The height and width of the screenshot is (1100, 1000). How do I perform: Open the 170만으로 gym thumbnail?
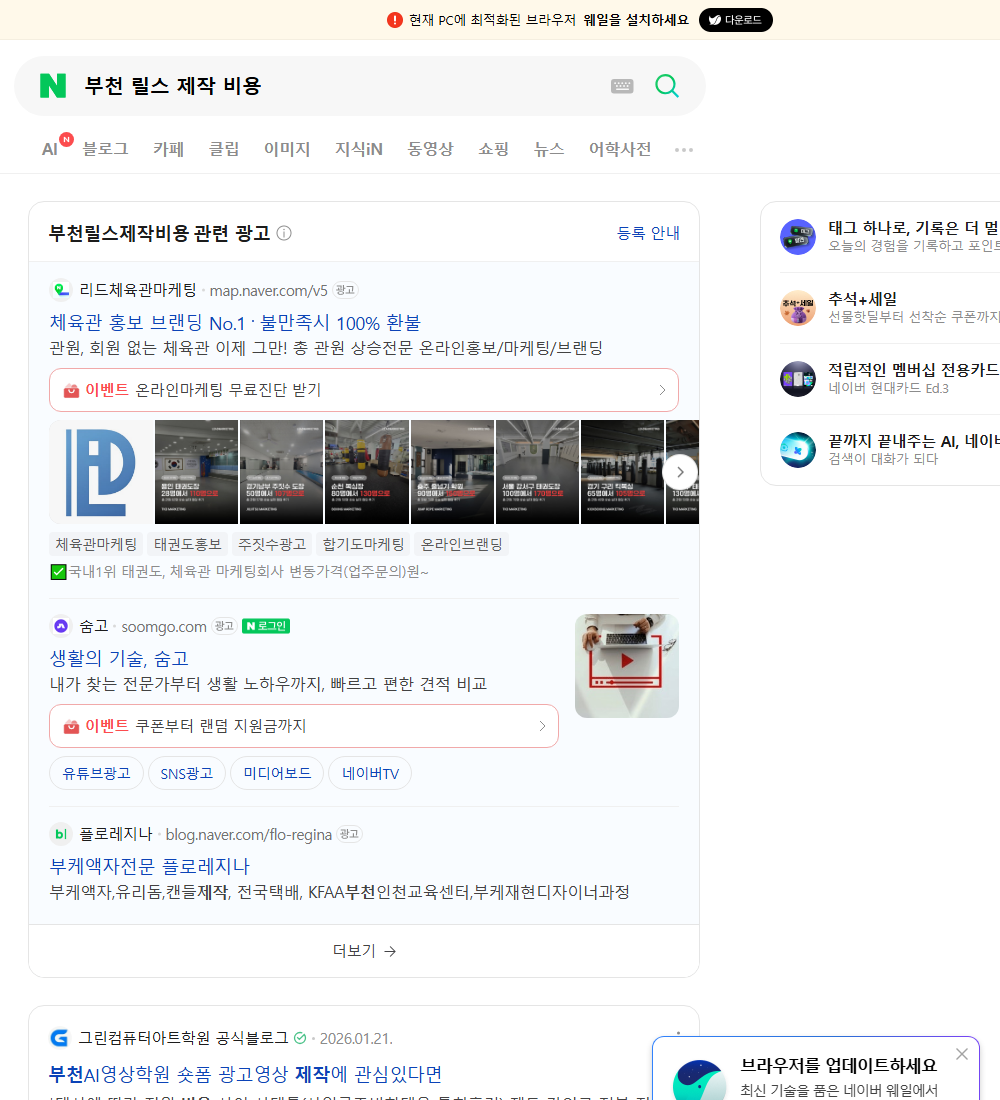(x=538, y=472)
